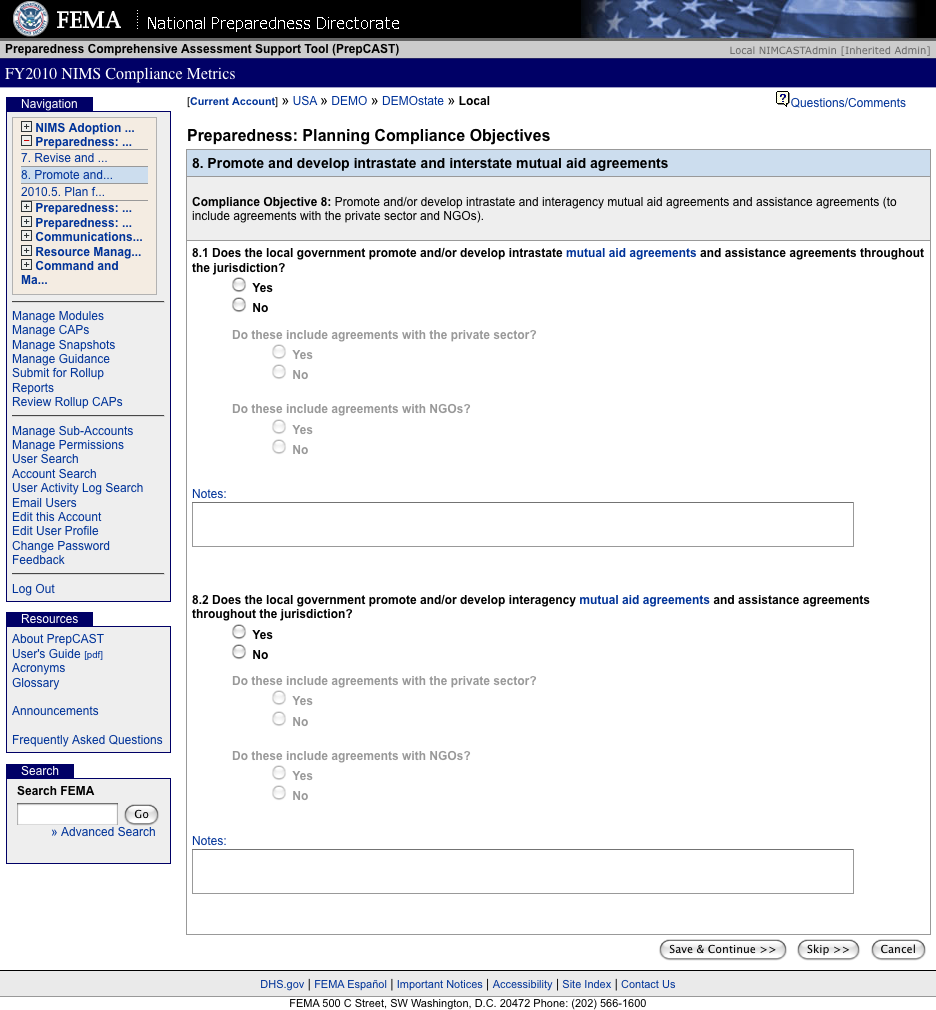
Task: Select Yes for 8.2 private sector agreements
Action: click(279, 698)
